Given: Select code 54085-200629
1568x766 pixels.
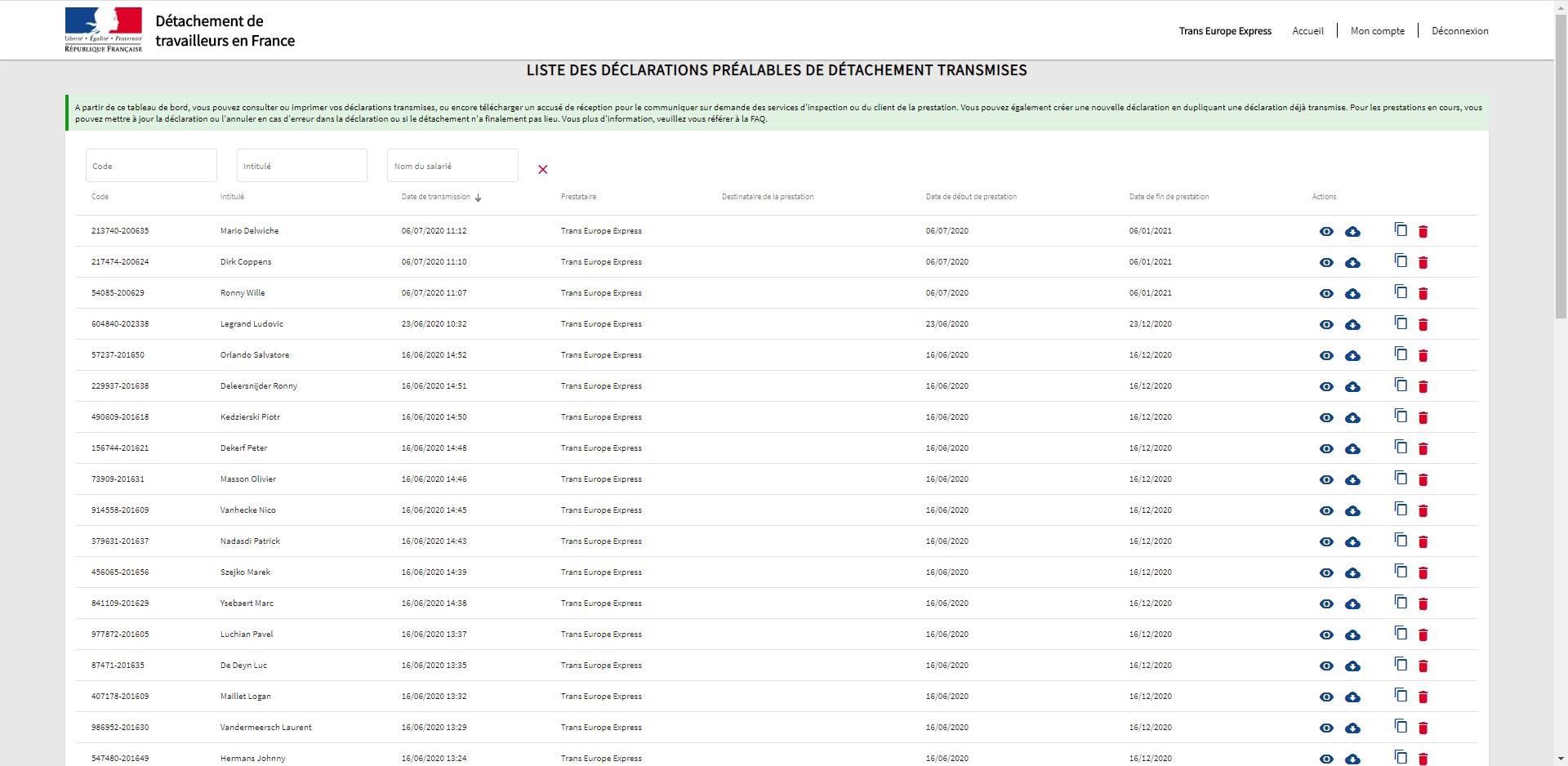Looking at the screenshot, I should [118, 293].
